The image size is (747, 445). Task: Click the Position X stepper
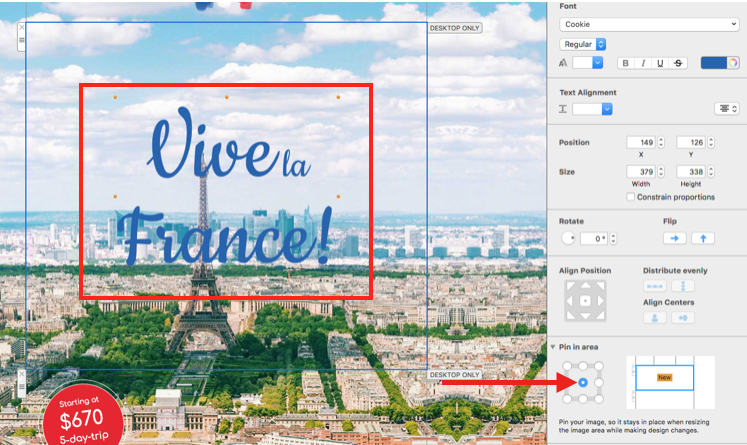(x=661, y=142)
